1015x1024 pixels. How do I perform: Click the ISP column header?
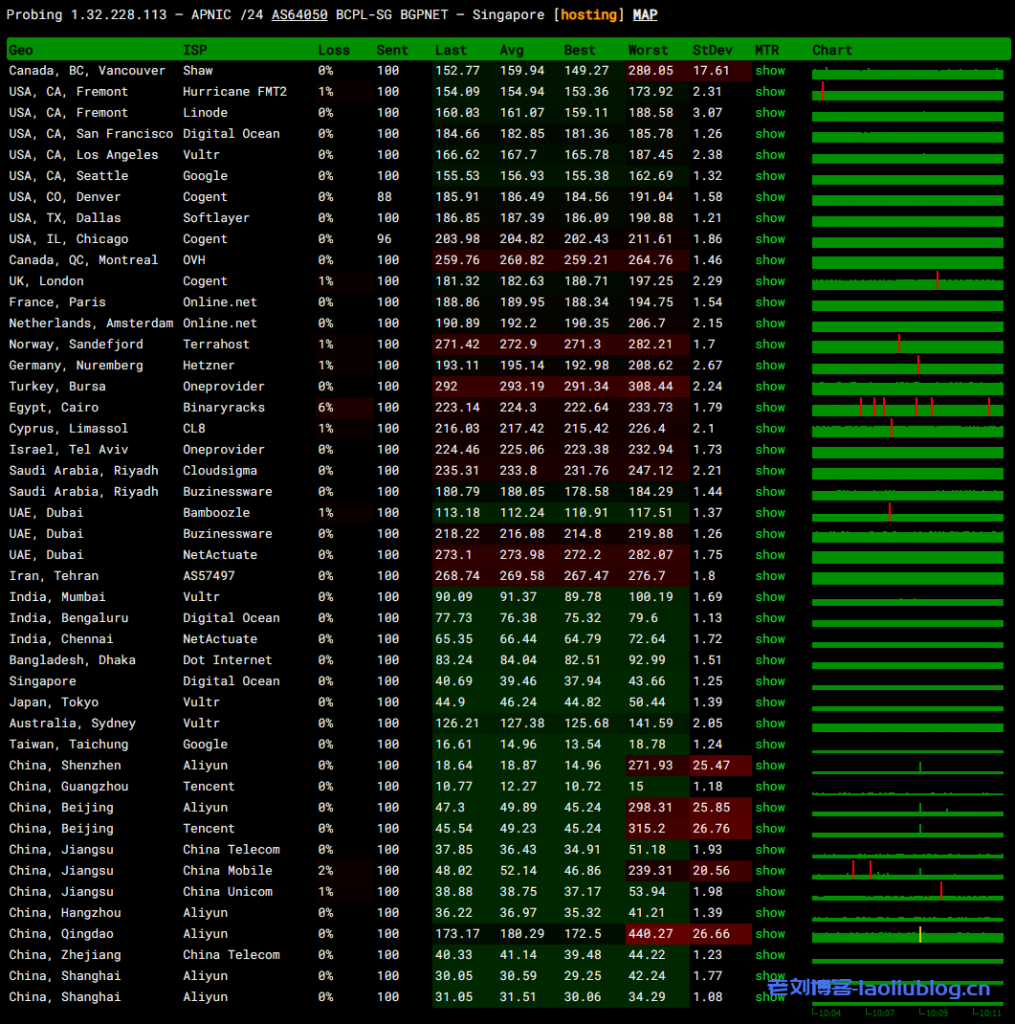click(194, 50)
